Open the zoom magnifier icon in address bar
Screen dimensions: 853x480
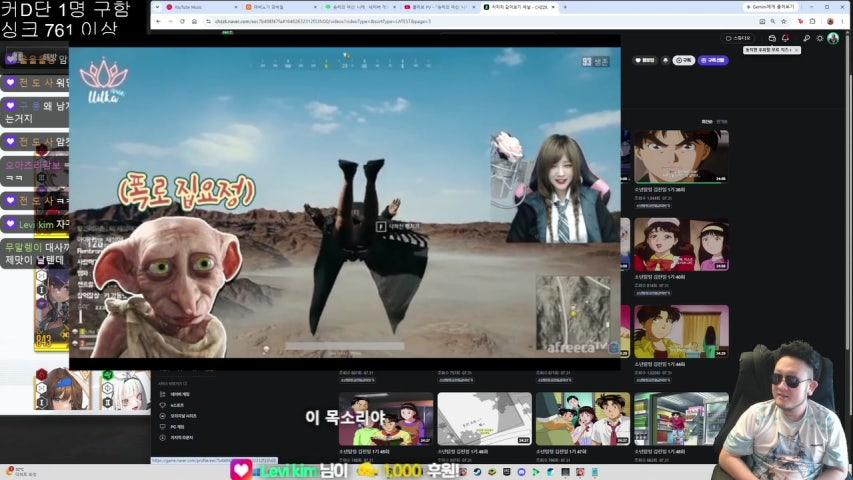coord(772,21)
